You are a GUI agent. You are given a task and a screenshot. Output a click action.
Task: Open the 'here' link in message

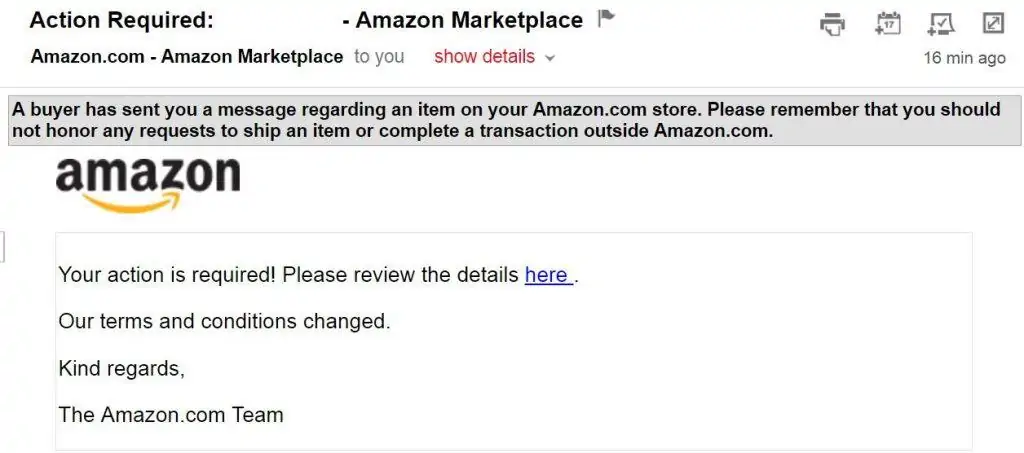[549, 275]
